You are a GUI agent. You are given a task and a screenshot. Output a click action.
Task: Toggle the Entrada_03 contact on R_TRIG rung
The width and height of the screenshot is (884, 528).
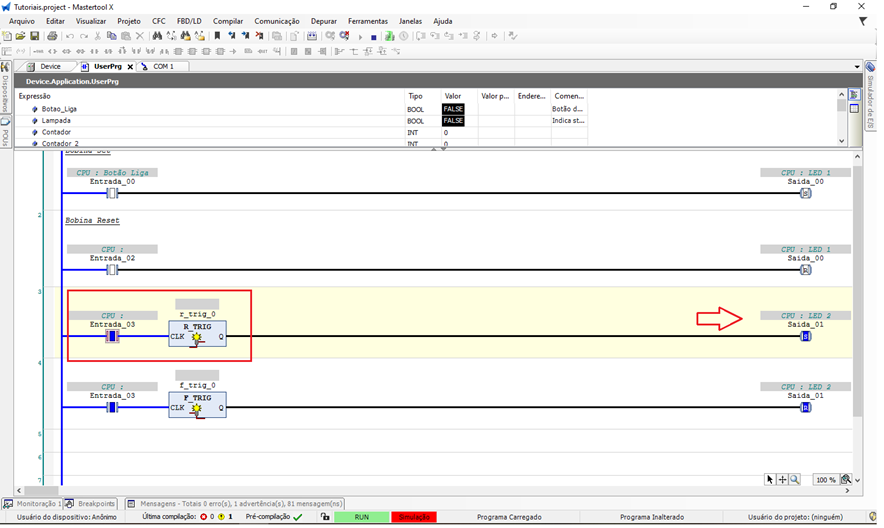pos(112,337)
